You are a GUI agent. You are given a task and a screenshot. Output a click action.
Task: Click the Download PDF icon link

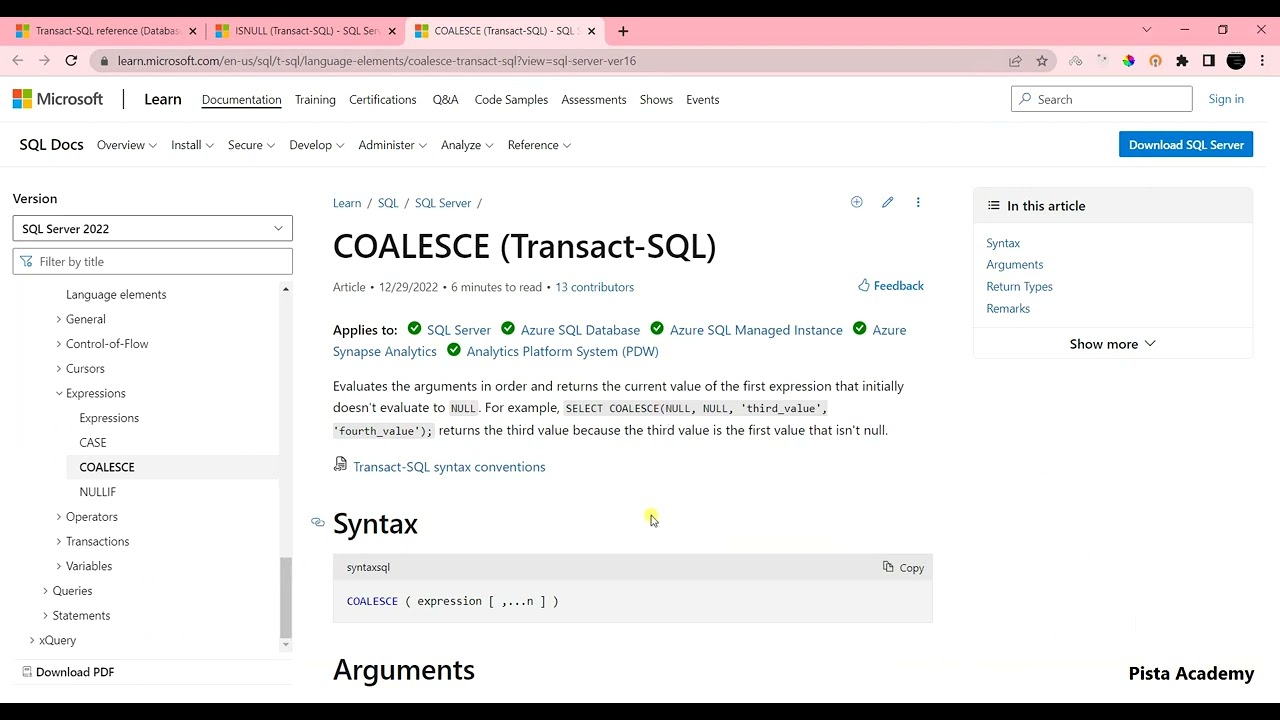click(68, 672)
